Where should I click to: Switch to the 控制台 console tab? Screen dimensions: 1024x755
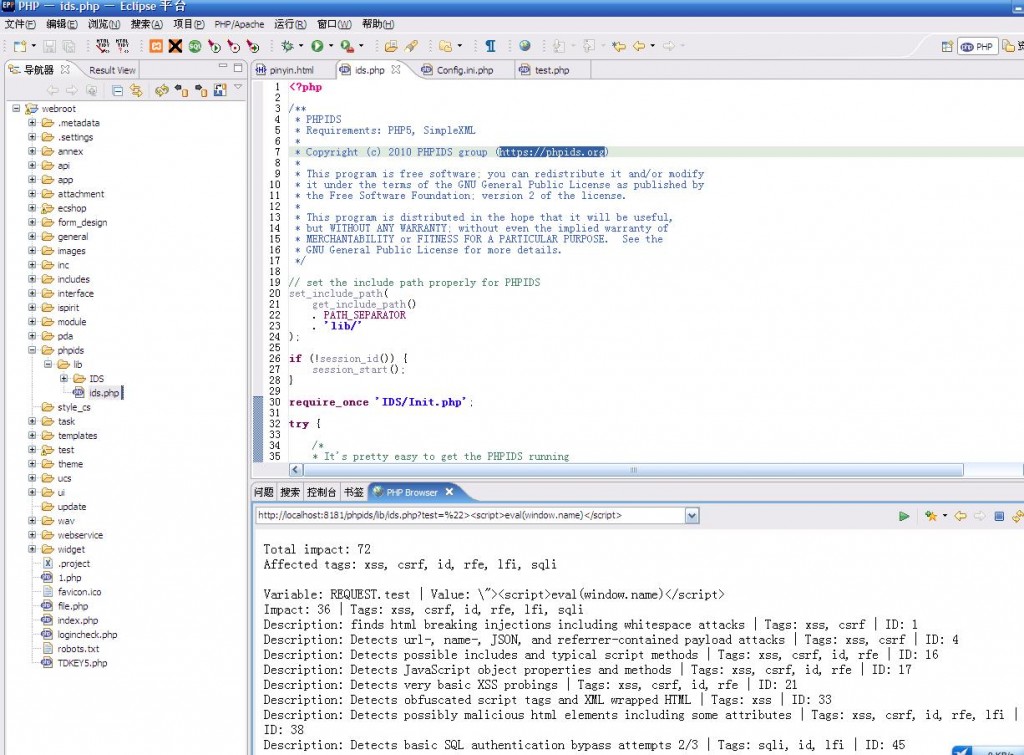[321, 492]
